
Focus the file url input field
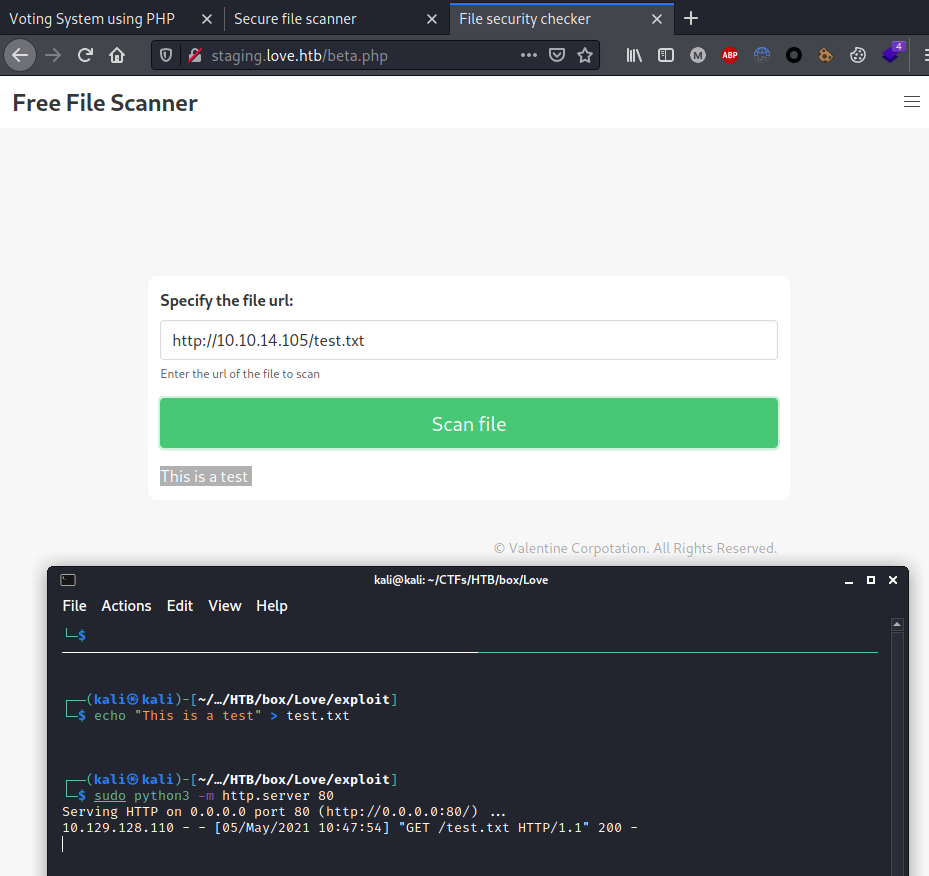click(x=468, y=340)
